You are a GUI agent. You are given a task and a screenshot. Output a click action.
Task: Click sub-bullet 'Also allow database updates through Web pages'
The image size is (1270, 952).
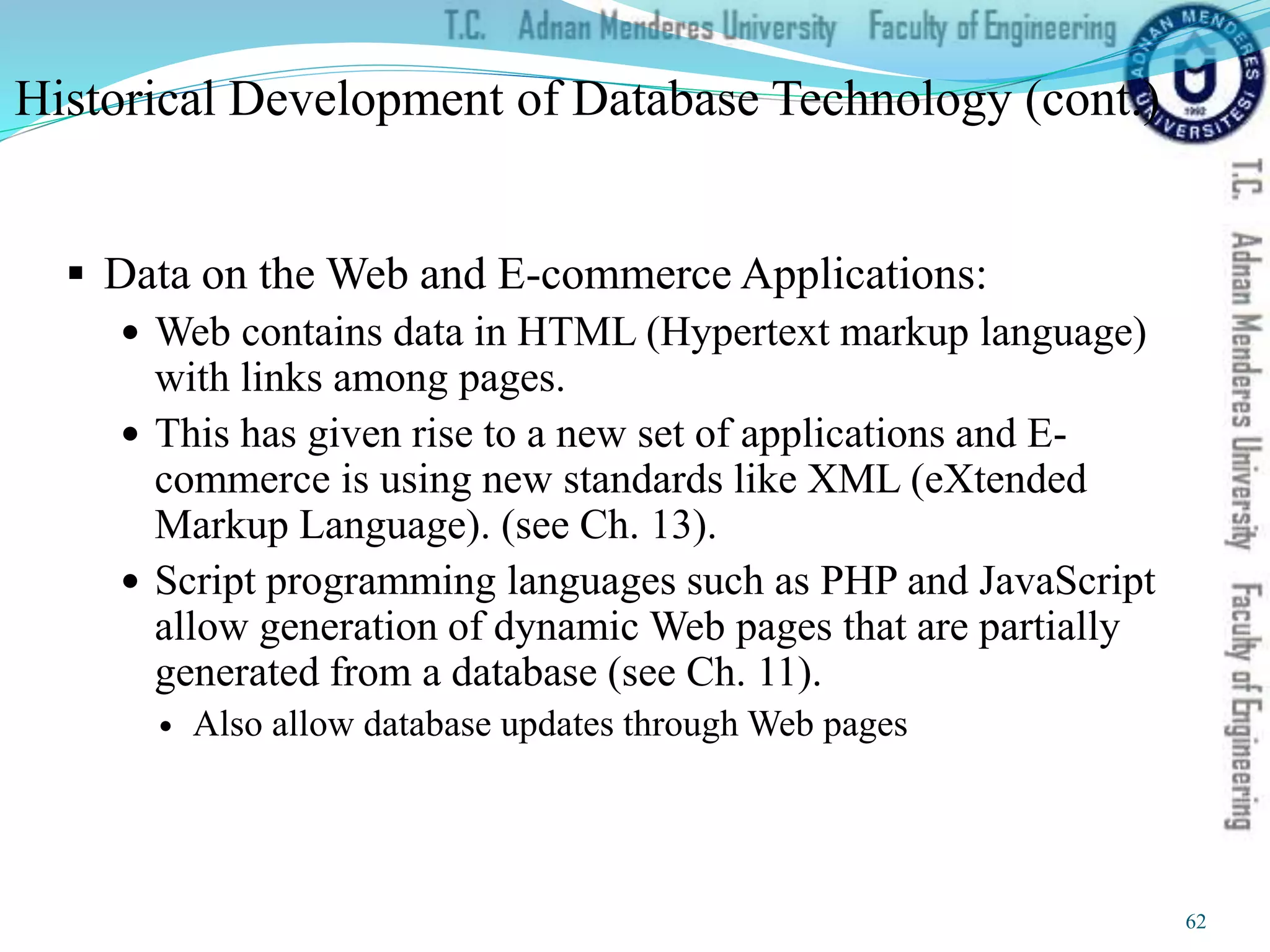click(x=550, y=725)
